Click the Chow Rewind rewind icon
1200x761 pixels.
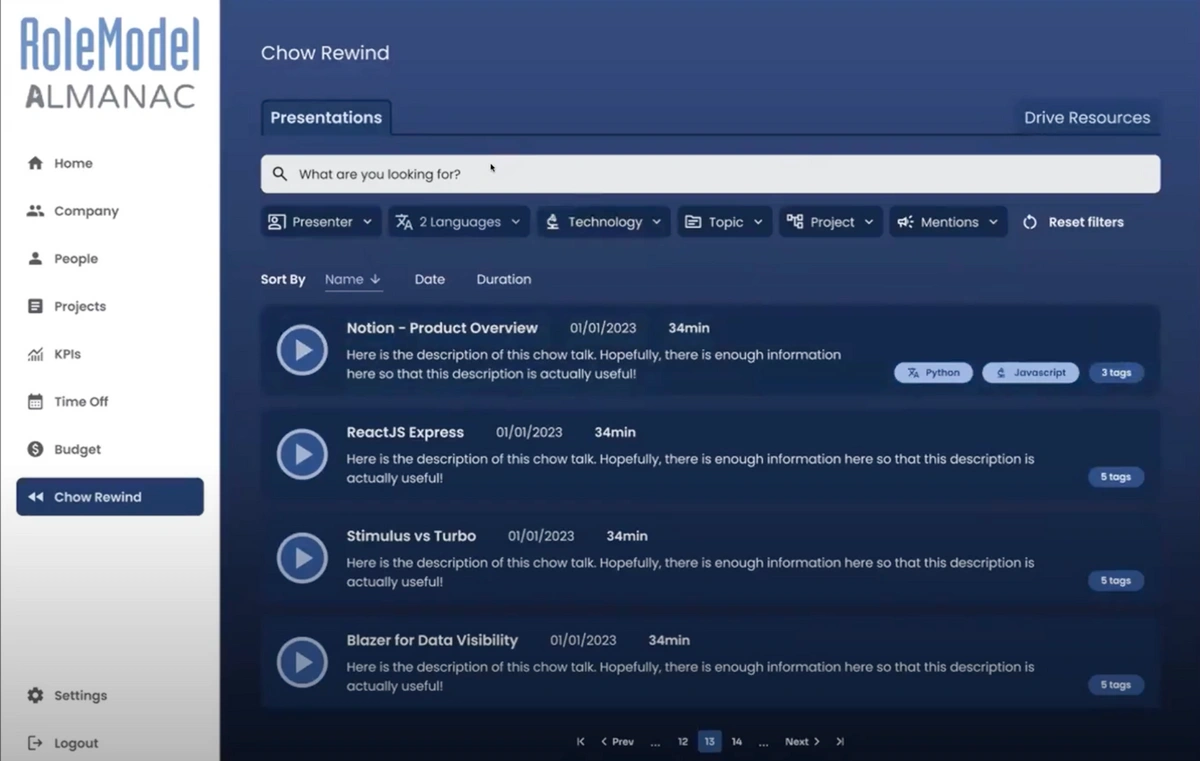click(36, 497)
